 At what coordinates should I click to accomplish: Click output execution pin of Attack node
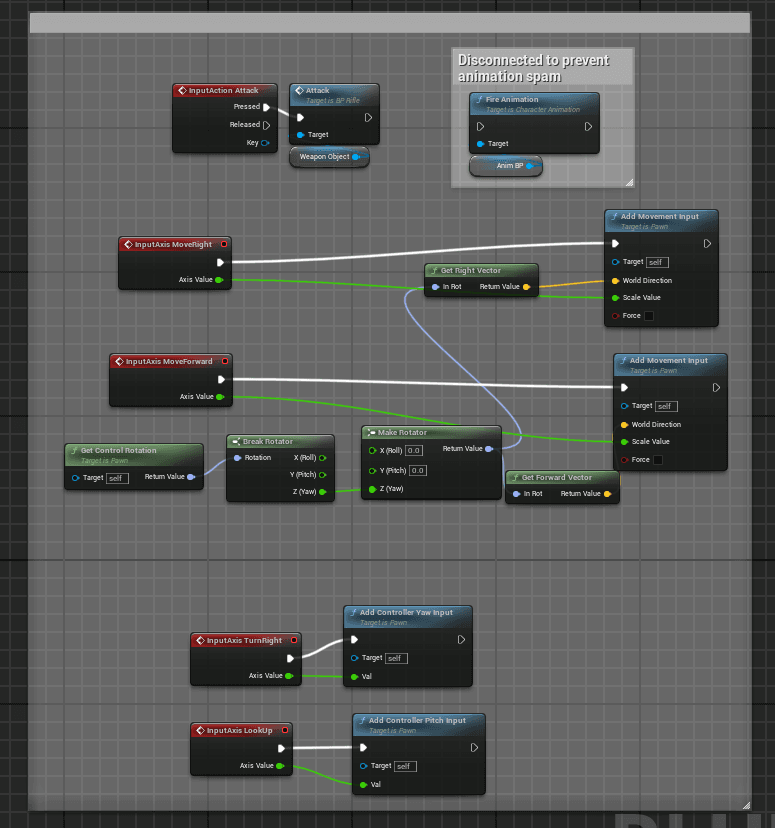[x=368, y=118]
